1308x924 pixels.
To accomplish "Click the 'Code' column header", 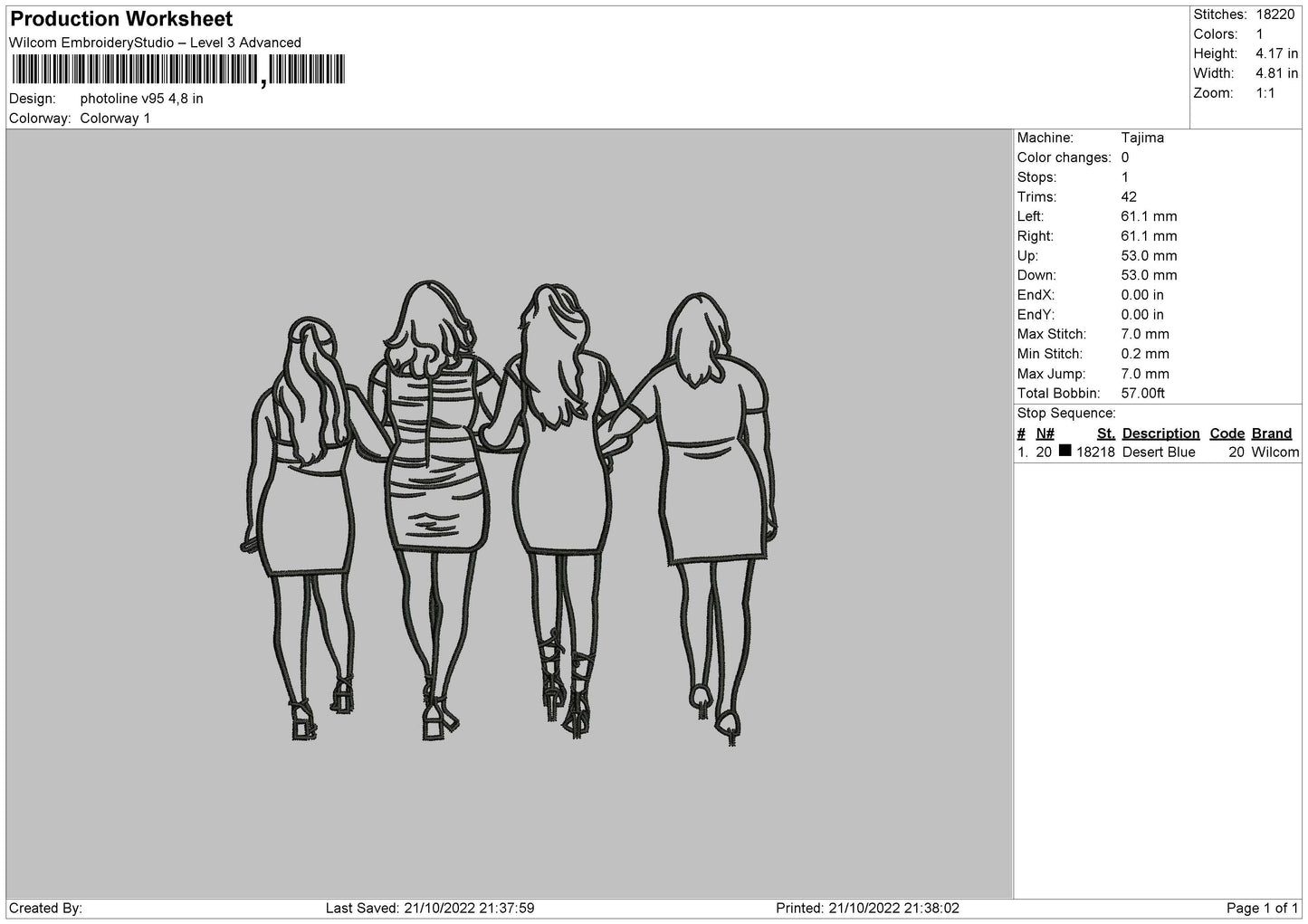I will pyautogui.click(x=1227, y=433).
